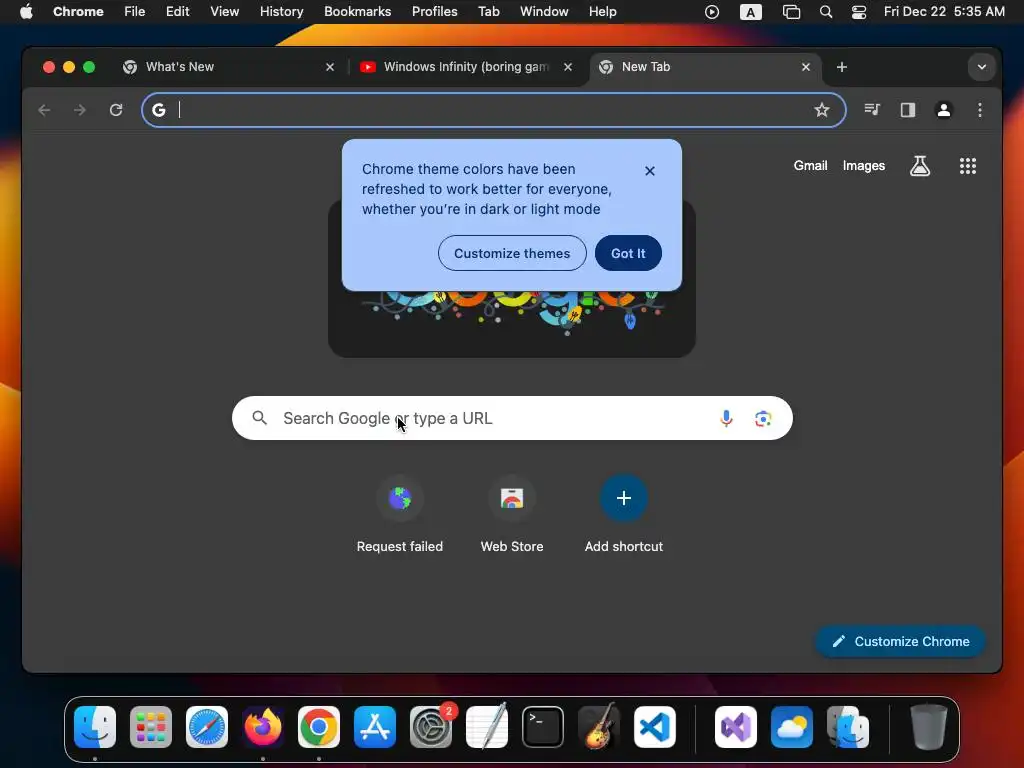This screenshot has width=1024, height=768.
Task: Open App Store from the dock
Action: click(x=375, y=727)
